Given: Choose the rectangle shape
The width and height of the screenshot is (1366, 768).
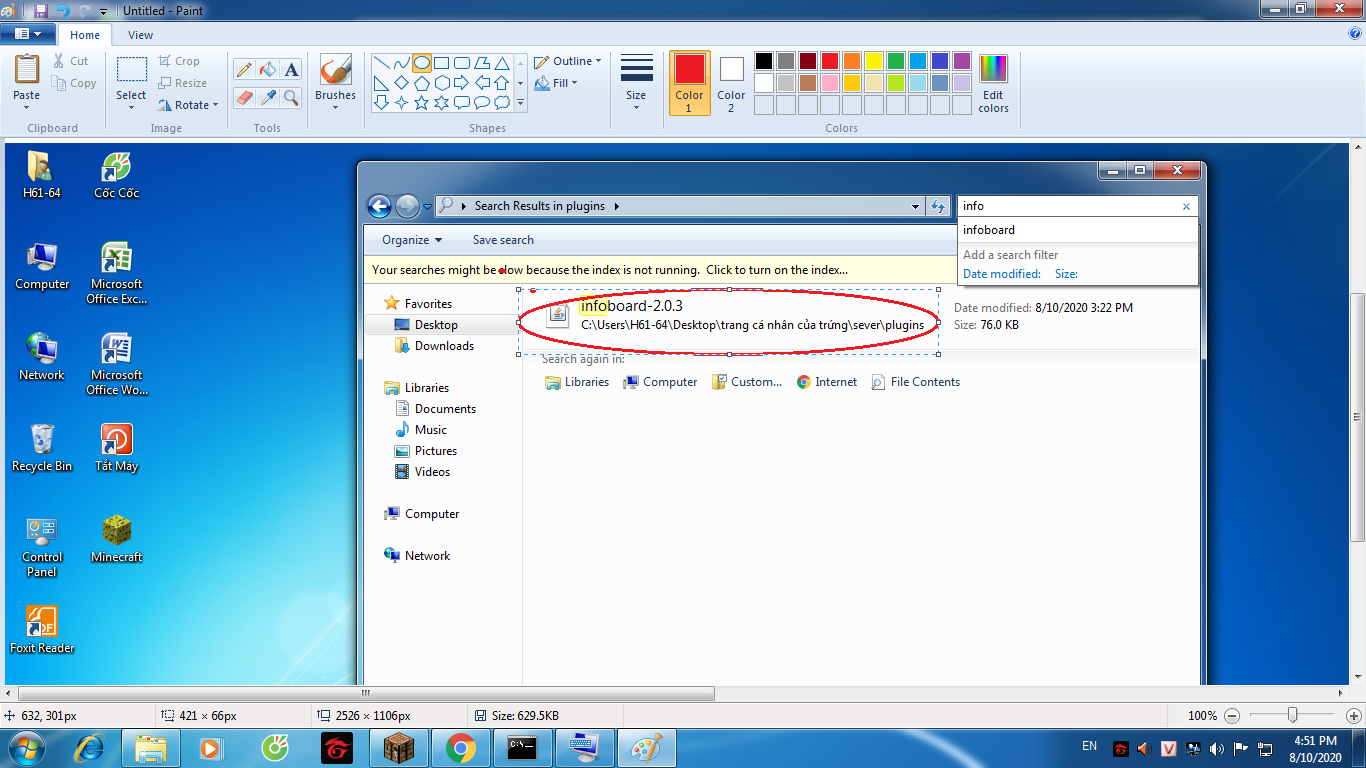Looking at the screenshot, I should [x=442, y=63].
